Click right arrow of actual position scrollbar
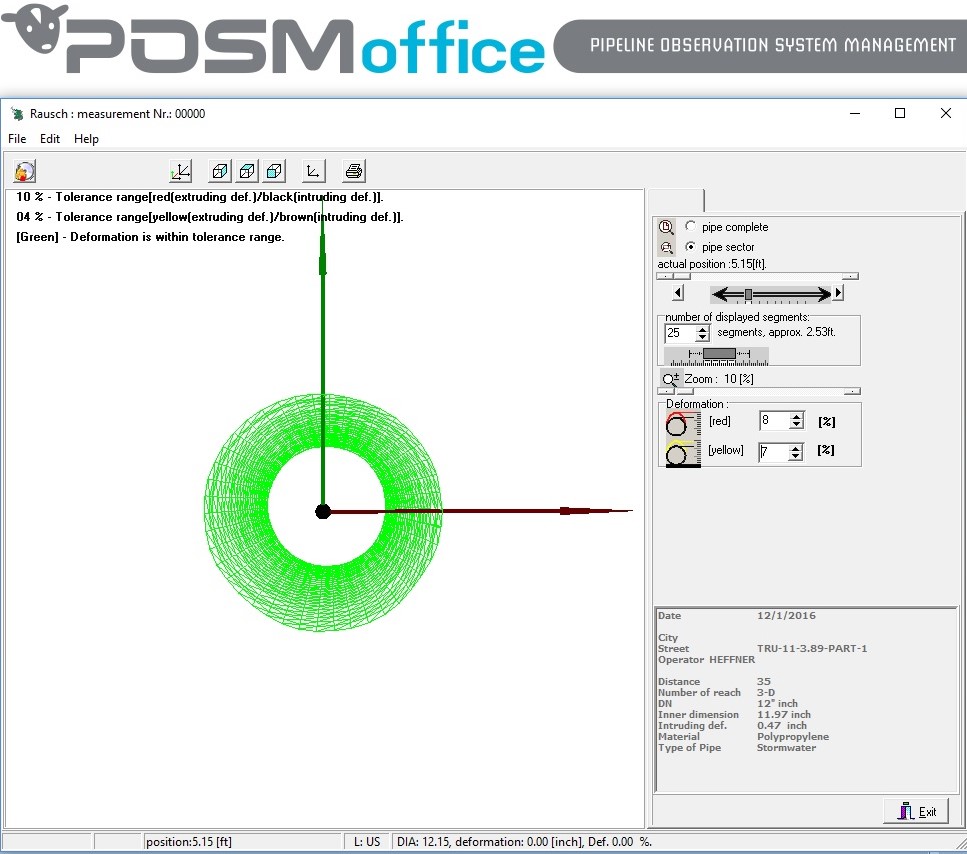 (x=850, y=276)
